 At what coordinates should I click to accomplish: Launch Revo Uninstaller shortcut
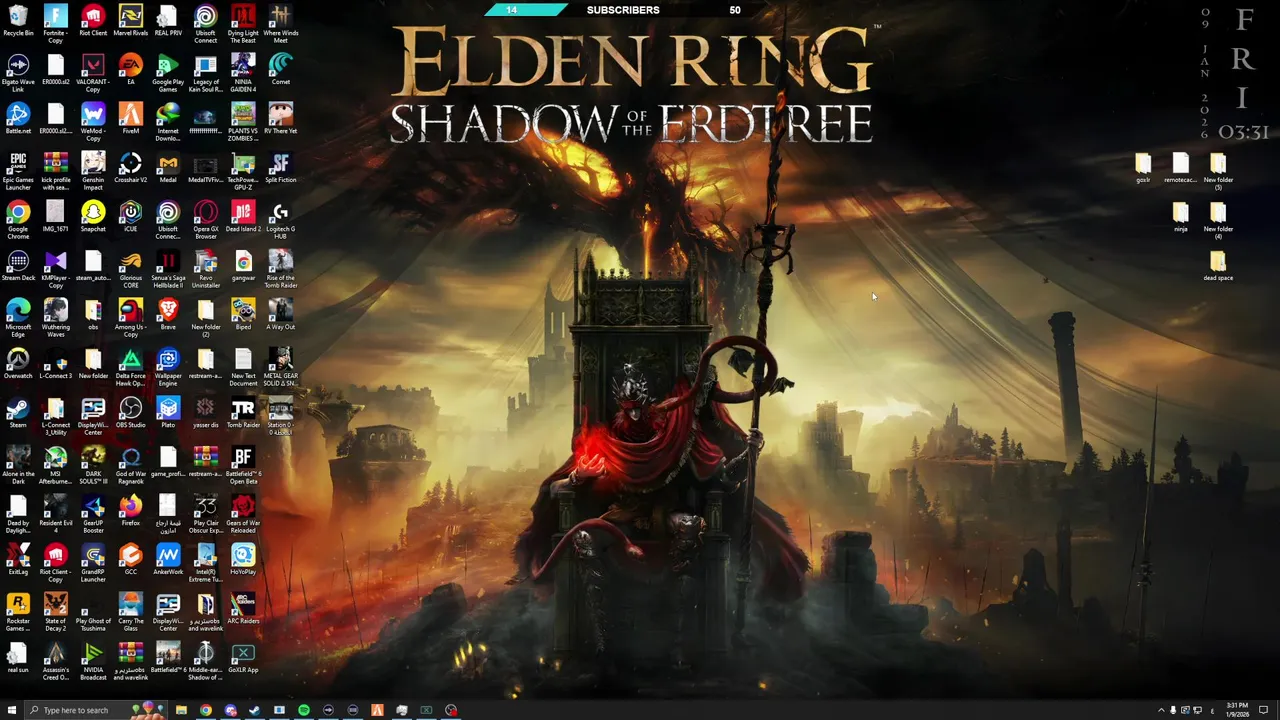pyautogui.click(x=206, y=269)
